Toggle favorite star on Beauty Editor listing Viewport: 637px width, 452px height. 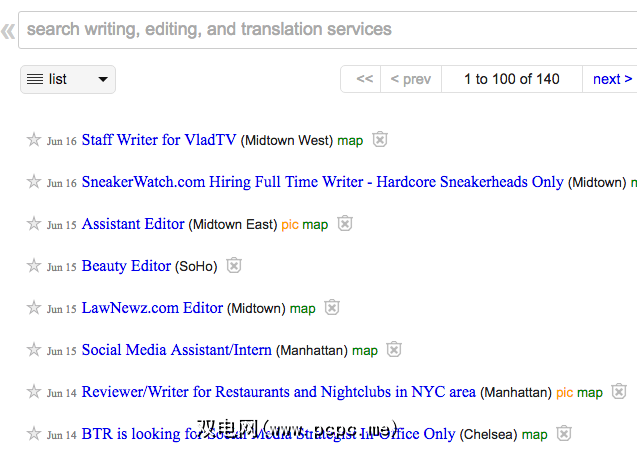coord(34,266)
